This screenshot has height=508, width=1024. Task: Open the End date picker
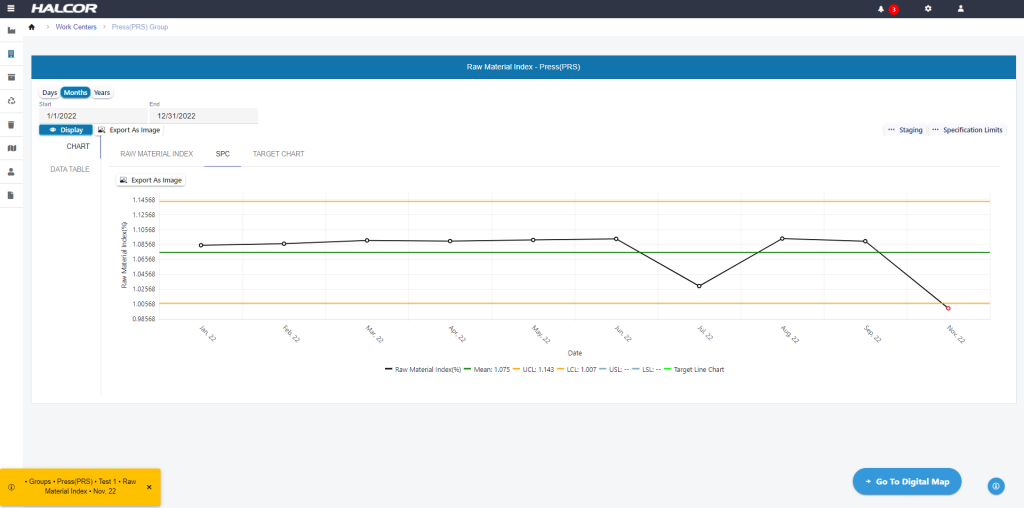(203, 116)
